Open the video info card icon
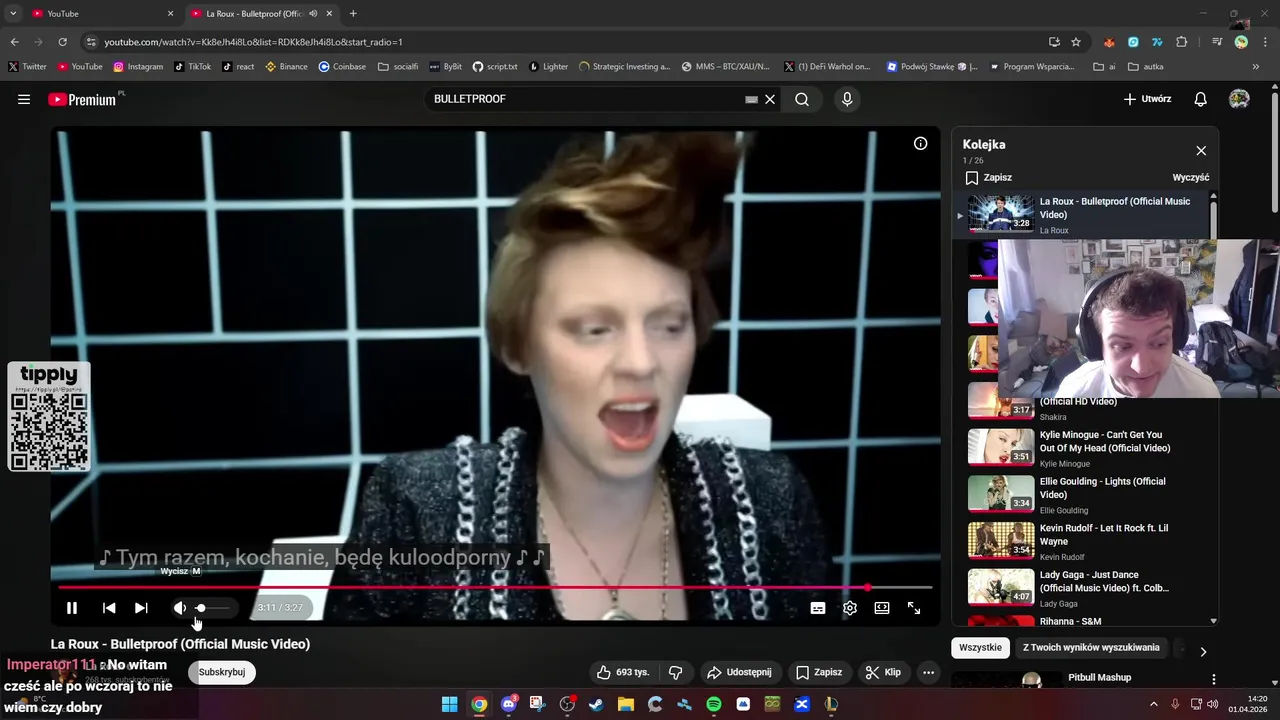Image resolution: width=1280 pixels, height=720 pixels. coord(921,143)
